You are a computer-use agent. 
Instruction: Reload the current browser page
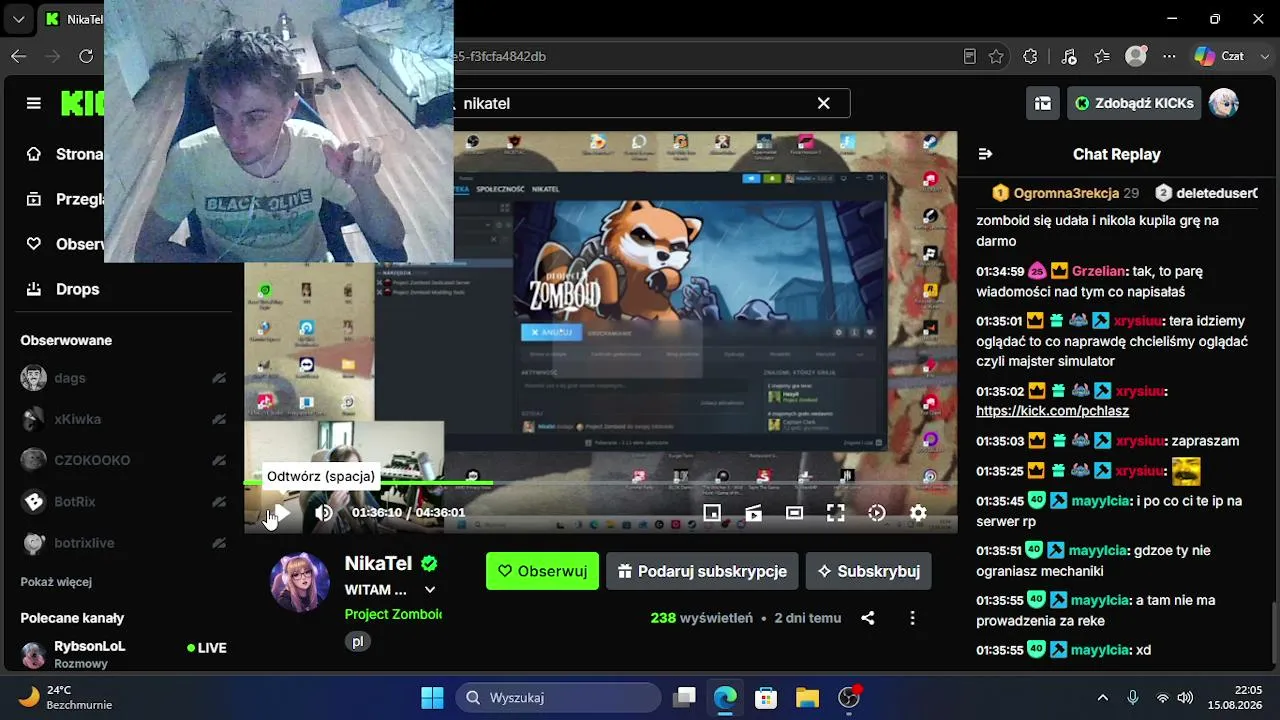(86, 56)
